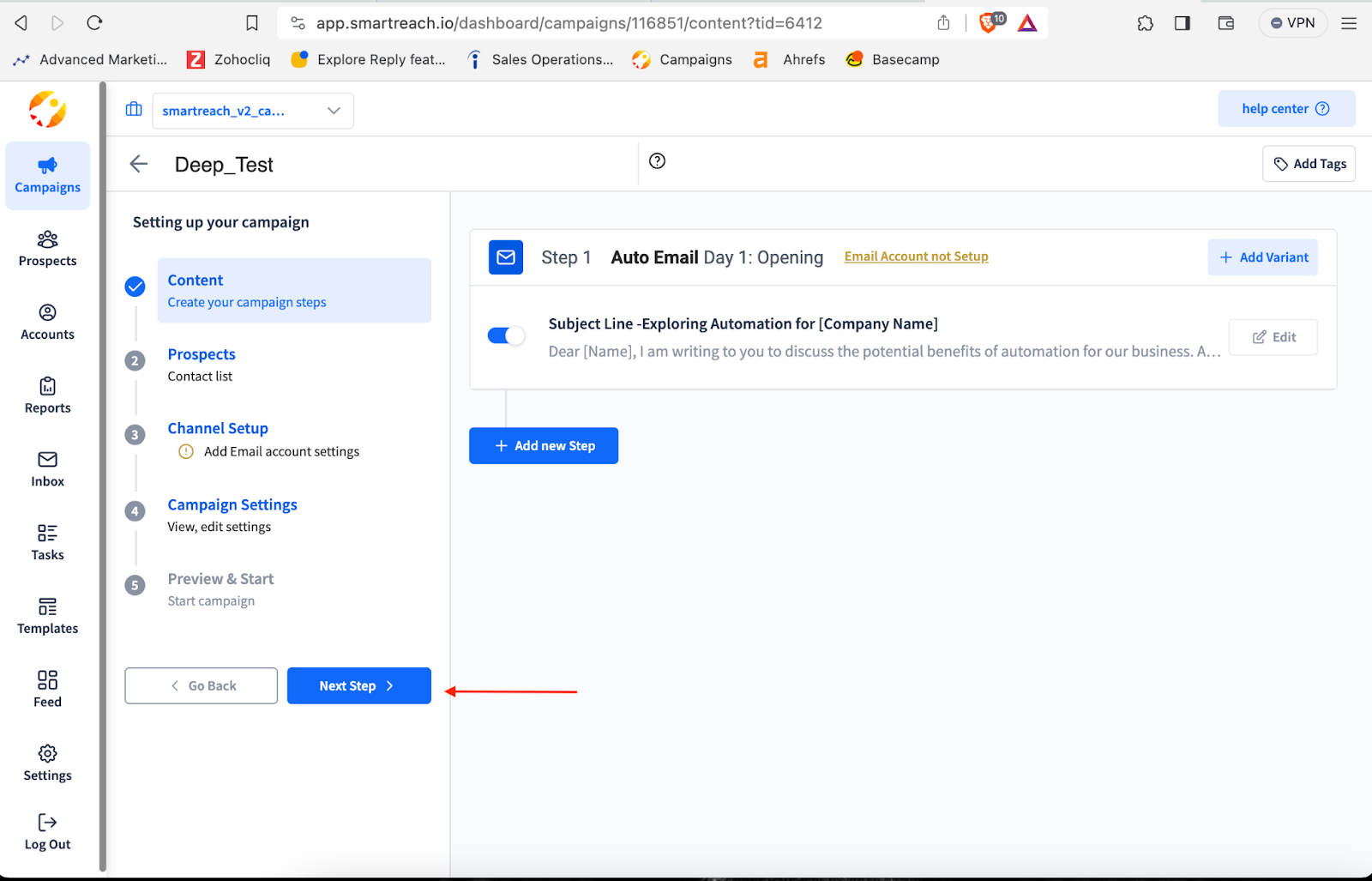Click Add Variant button

pos(1263,257)
